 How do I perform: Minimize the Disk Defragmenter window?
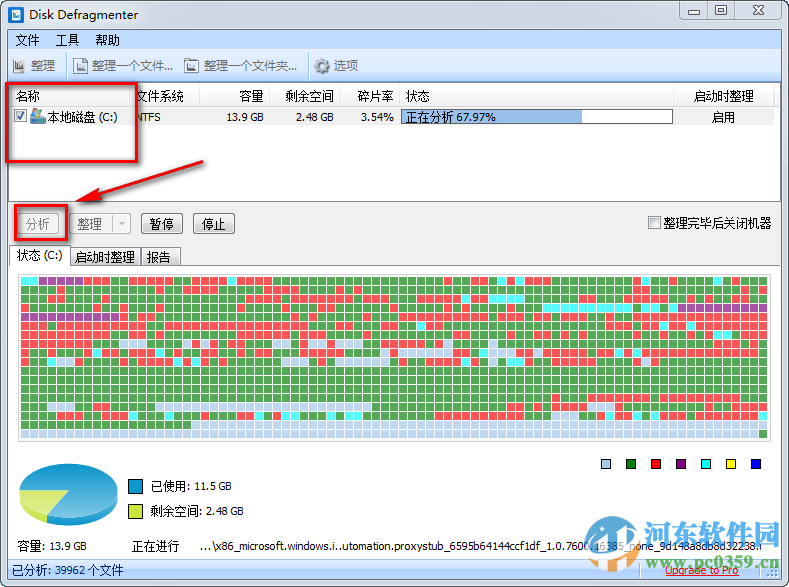pos(694,11)
